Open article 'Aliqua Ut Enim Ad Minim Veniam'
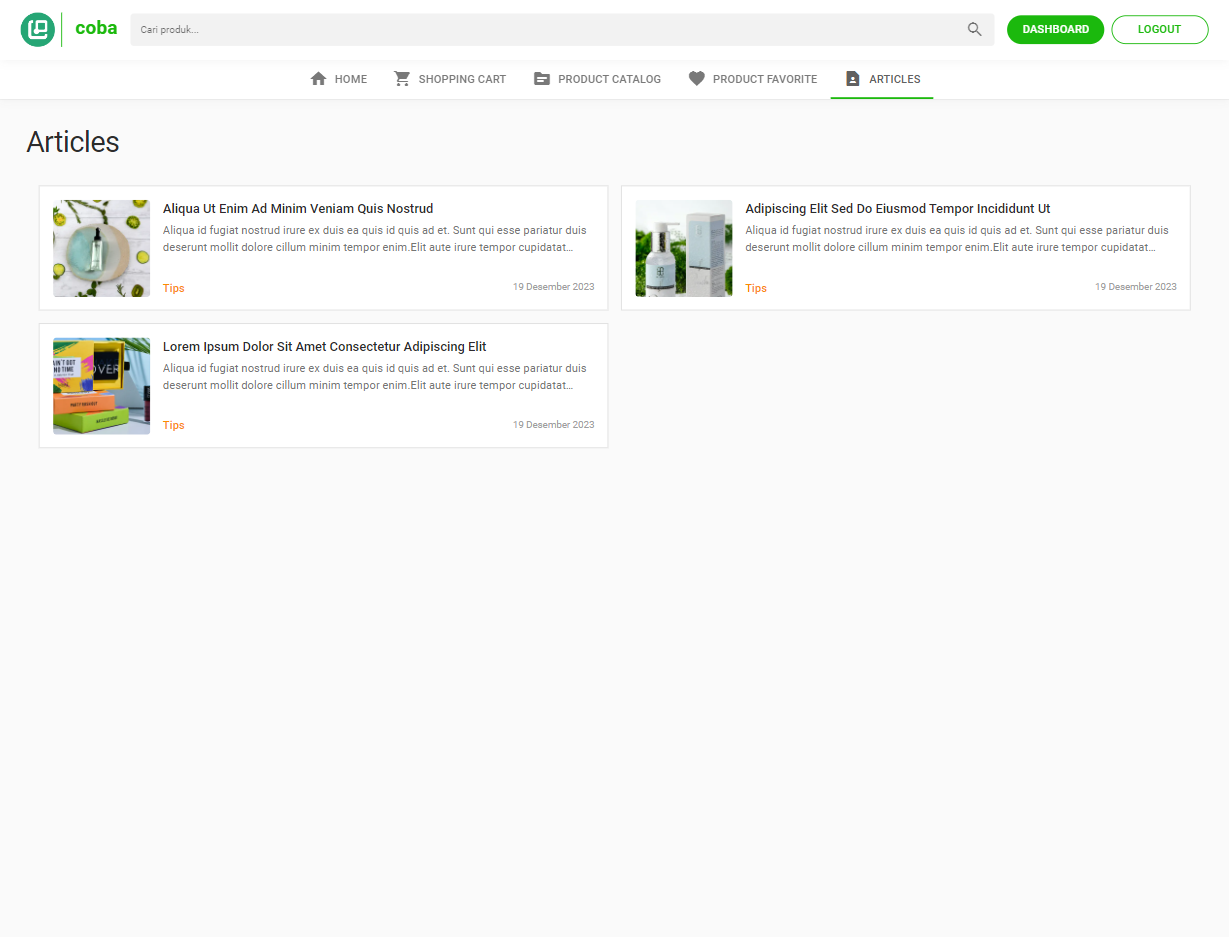The height and width of the screenshot is (937, 1229). point(298,209)
